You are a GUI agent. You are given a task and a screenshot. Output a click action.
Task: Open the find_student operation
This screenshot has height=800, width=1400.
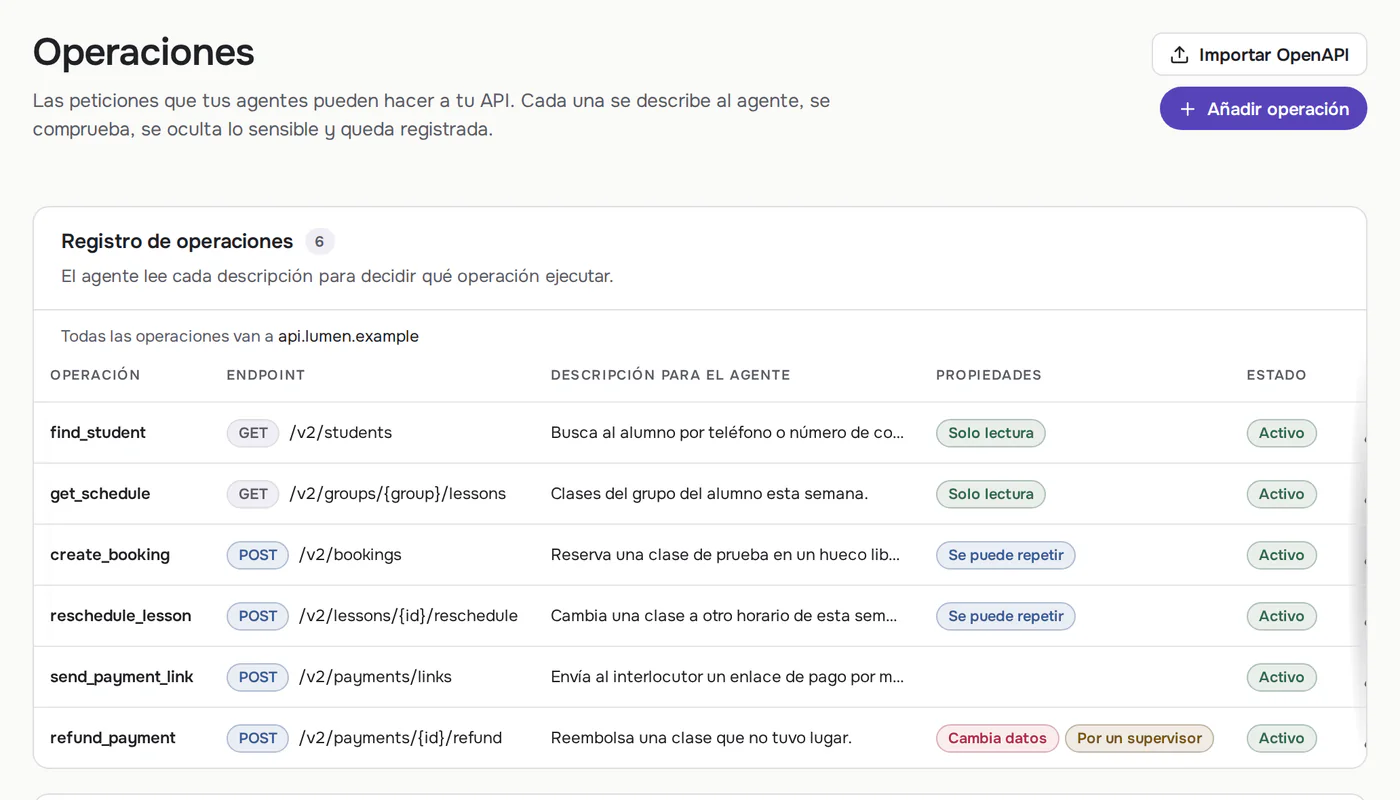[x=98, y=433]
